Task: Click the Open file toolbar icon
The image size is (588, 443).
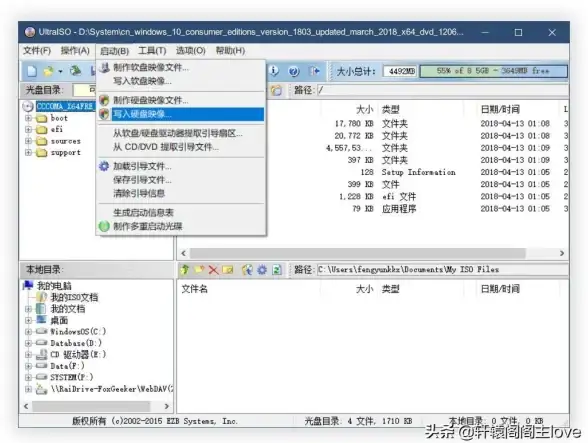Action: [49, 71]
